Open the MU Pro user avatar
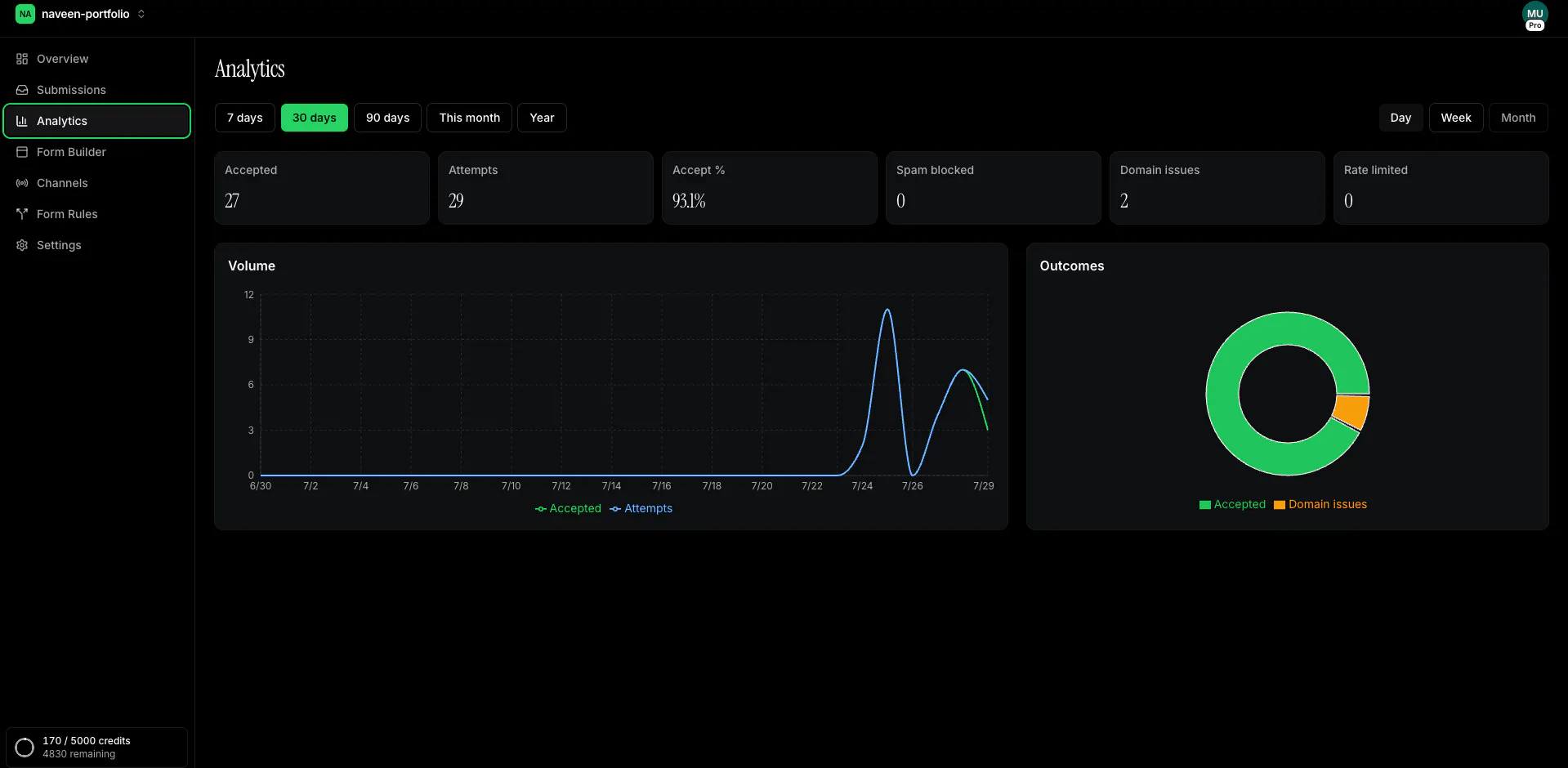Image resolution: width=1568 pixels, height=768 pixels. 1534,16
